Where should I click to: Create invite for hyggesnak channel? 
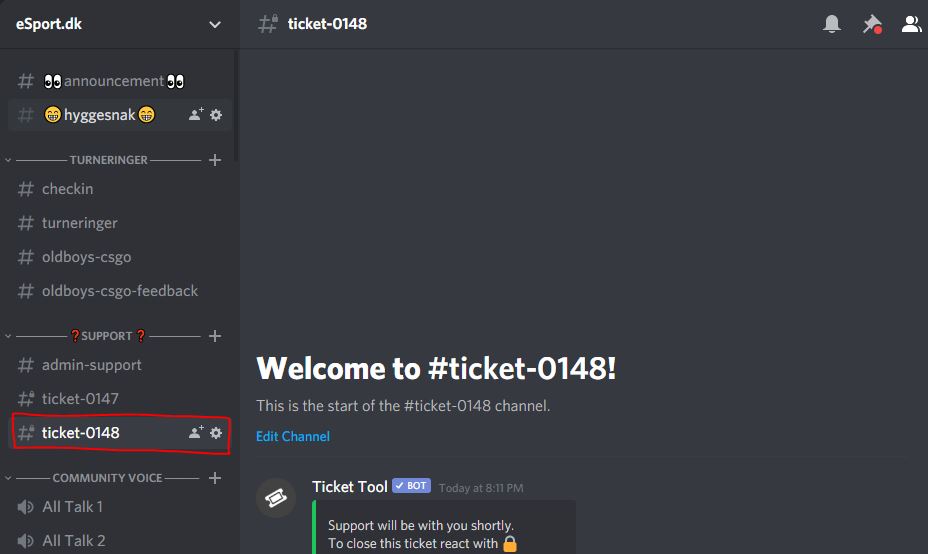pyautogui.click(x=196, y=115)
